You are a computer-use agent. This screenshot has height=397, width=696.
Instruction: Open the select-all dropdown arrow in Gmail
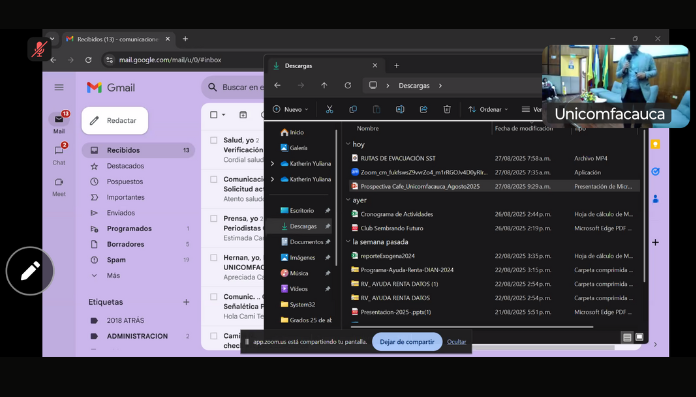click(x=224, y=115)
